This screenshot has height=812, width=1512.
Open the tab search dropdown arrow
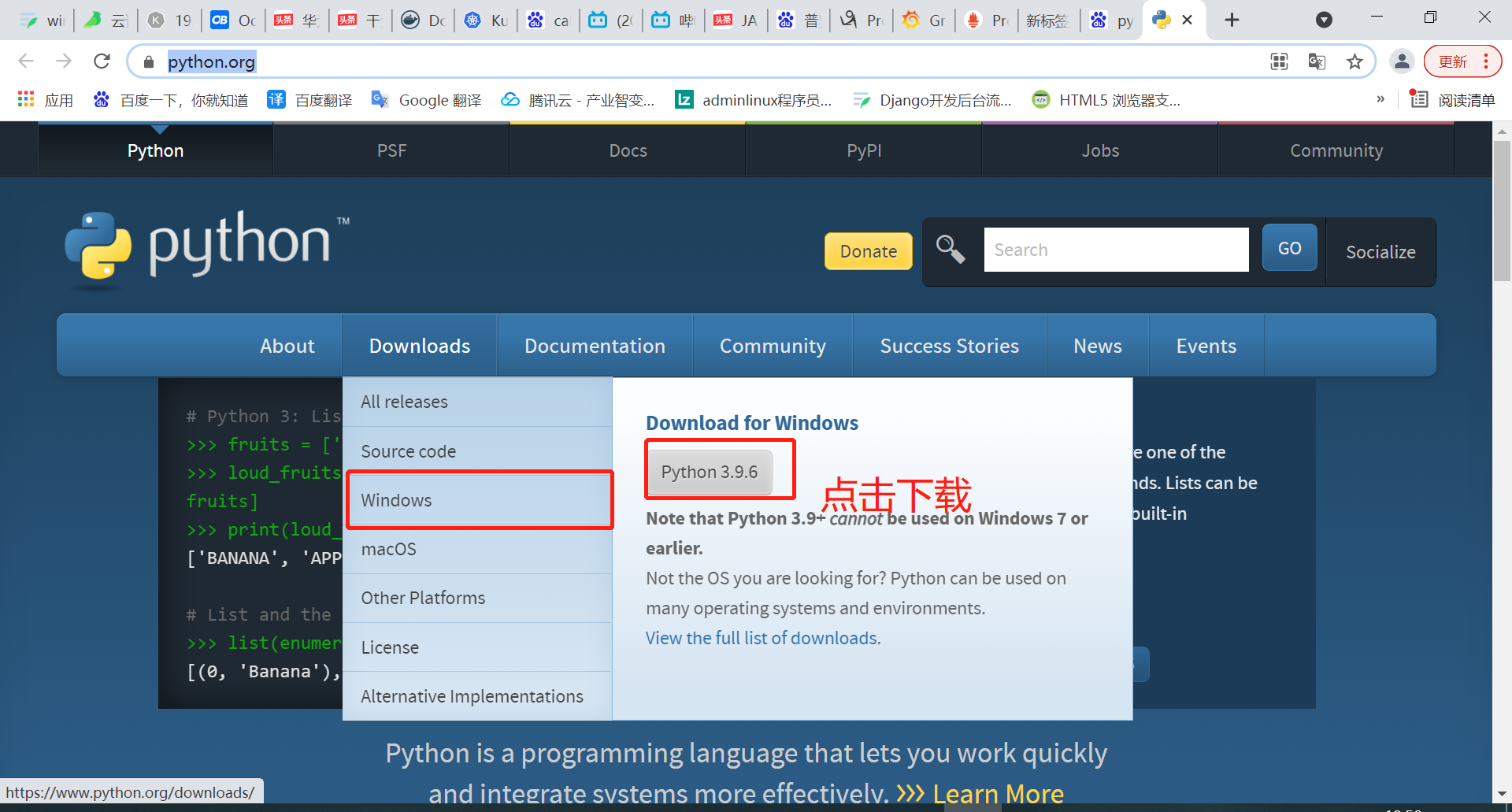pos(1325,20)
